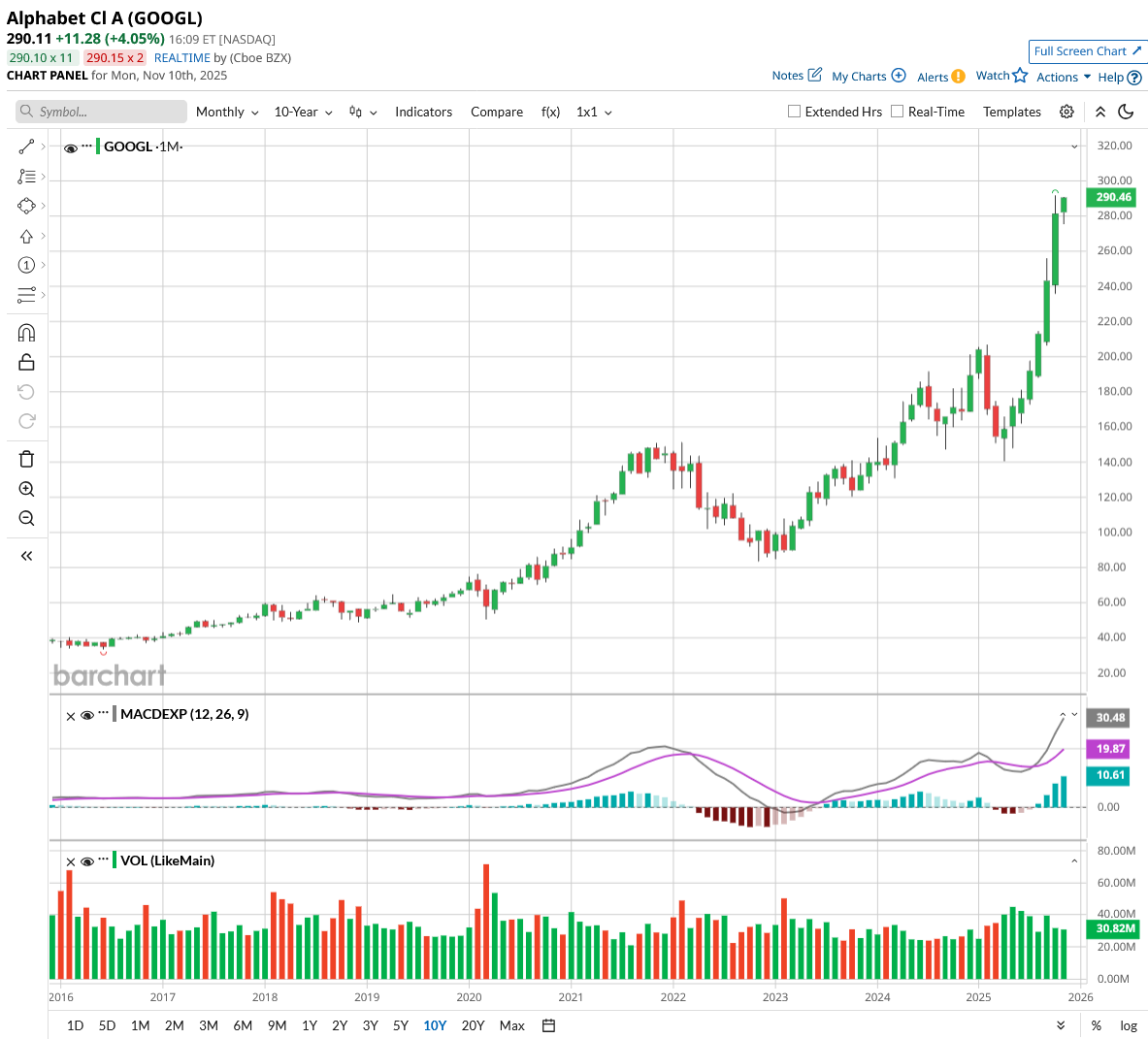Remove the VOL indicator pane
This screenshot has height=1039, width=1148.
tap(70, 862)
